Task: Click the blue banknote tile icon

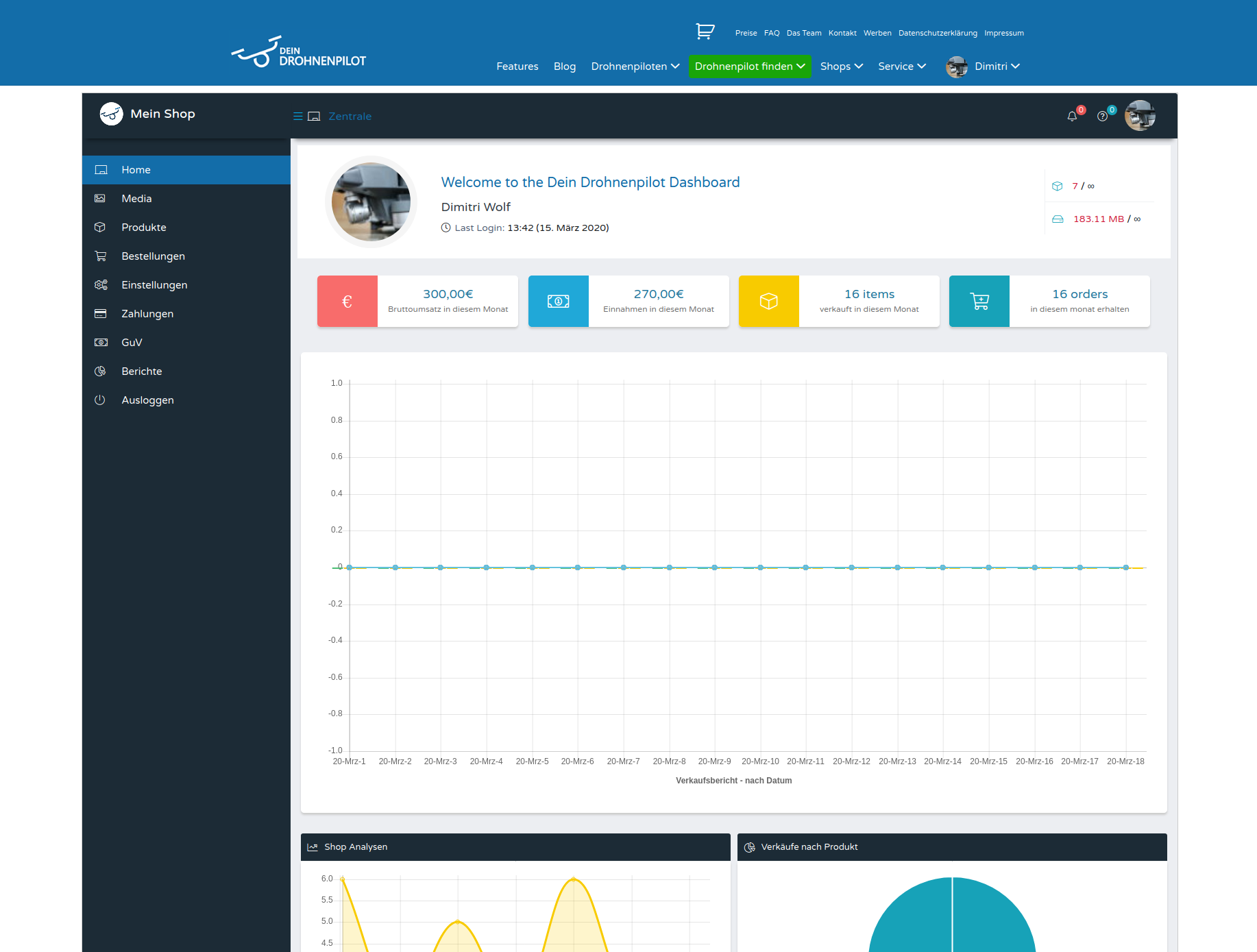Action: tap(559, 302)
